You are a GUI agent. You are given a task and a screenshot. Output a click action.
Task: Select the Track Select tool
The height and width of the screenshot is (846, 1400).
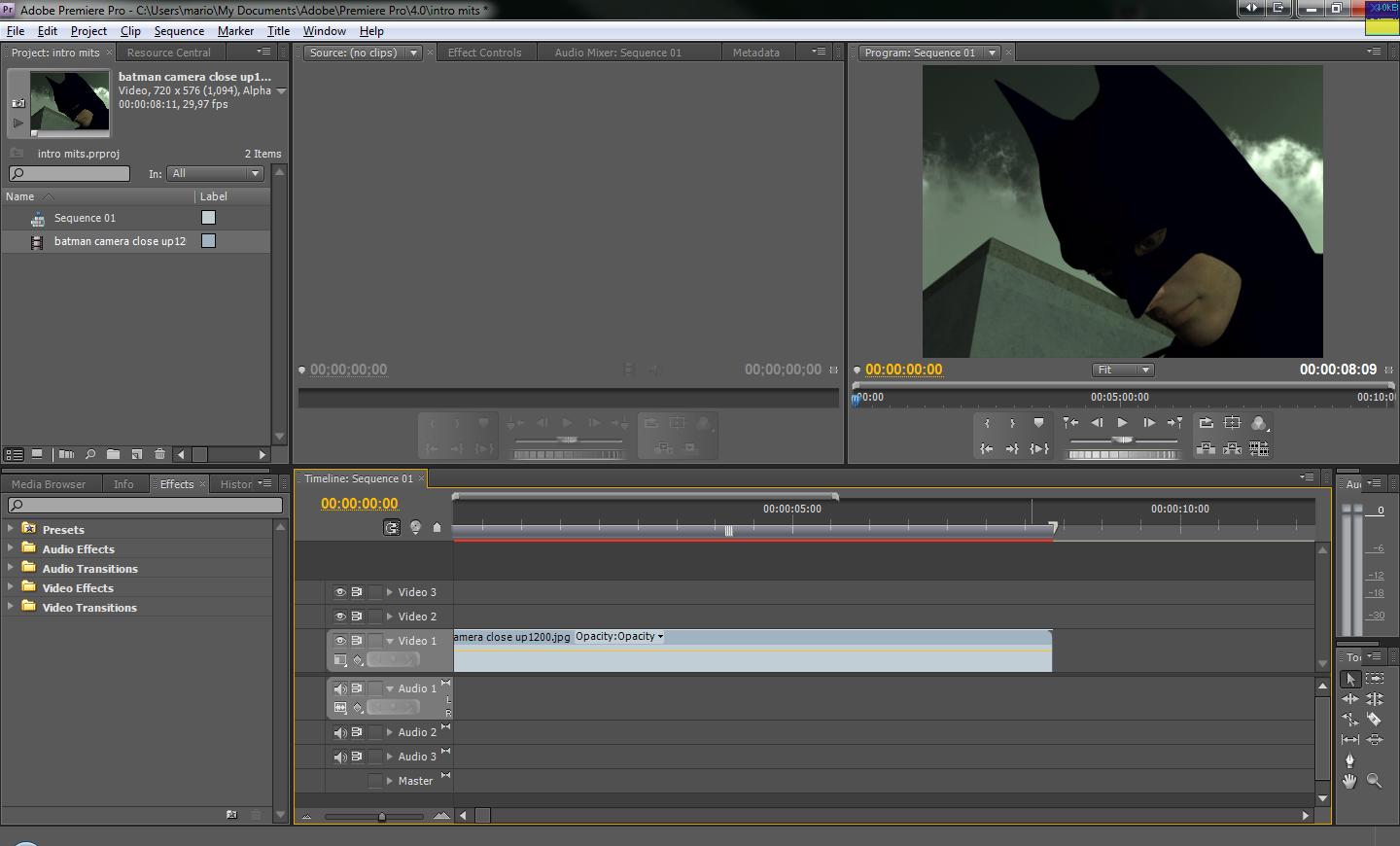1375,679
